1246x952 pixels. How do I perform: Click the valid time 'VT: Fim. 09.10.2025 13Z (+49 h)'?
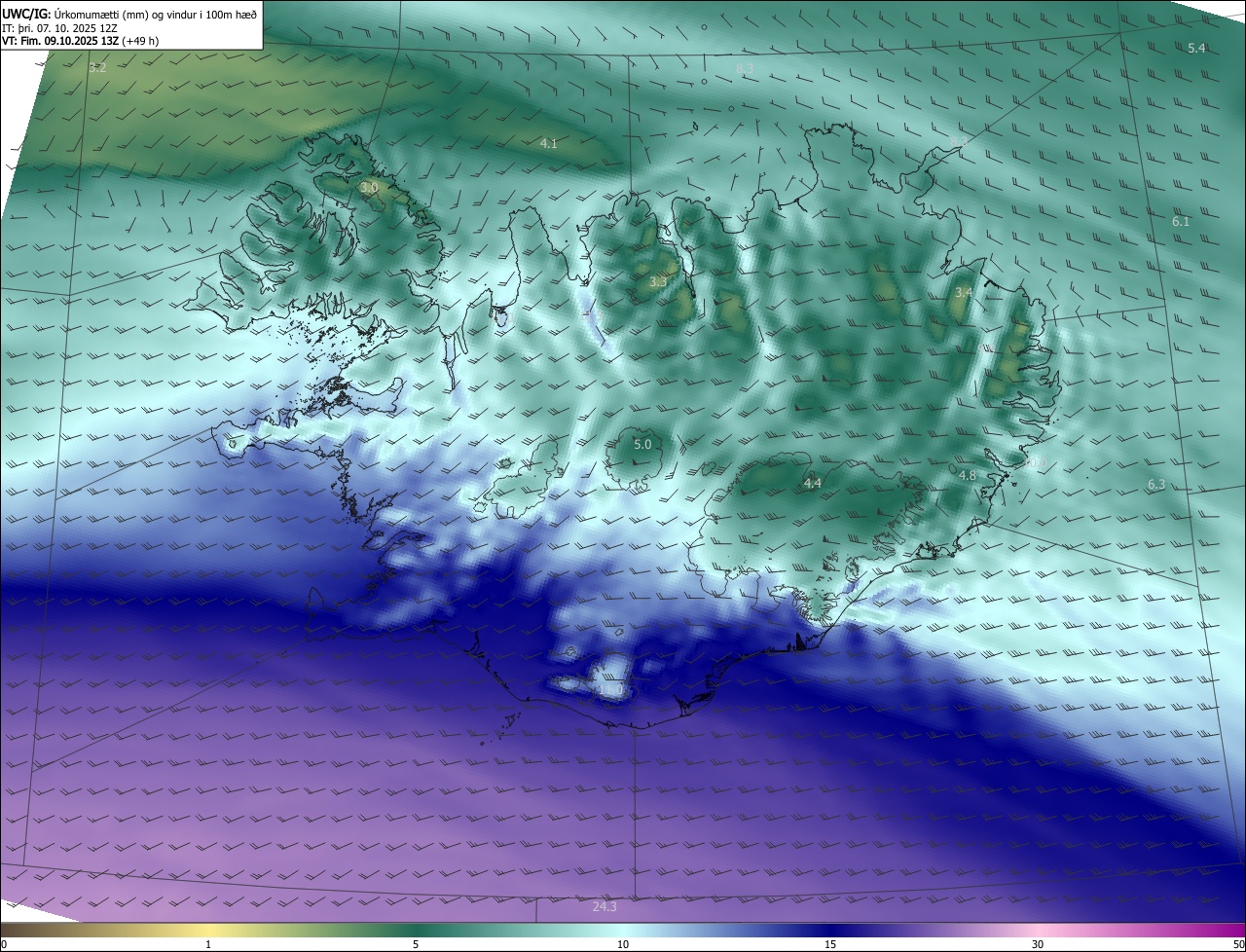pyautogui.click(x=82, y=41)
